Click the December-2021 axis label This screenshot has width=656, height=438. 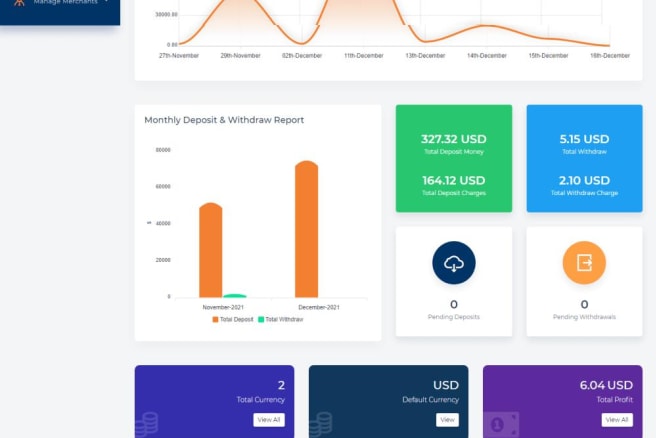(x=319, y=307)
